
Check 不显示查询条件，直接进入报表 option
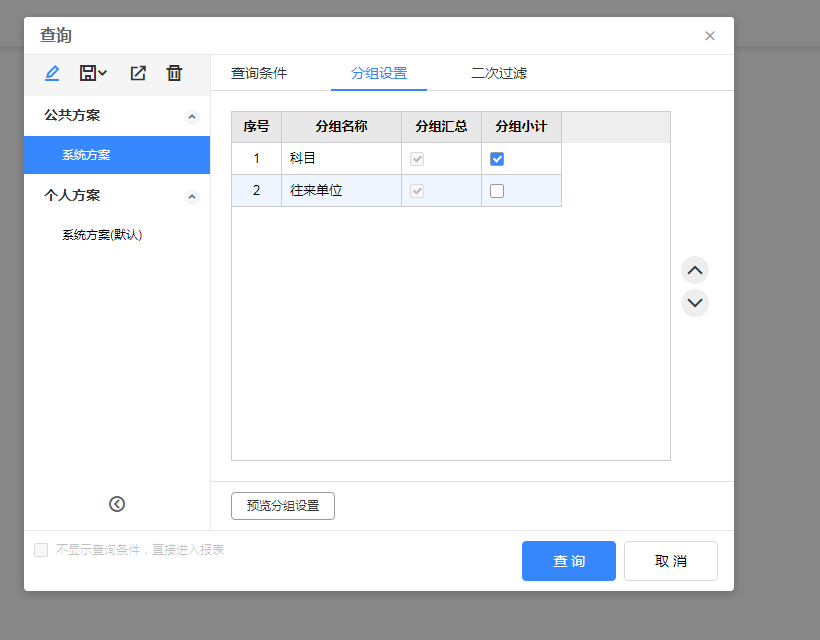coord(41,550)
